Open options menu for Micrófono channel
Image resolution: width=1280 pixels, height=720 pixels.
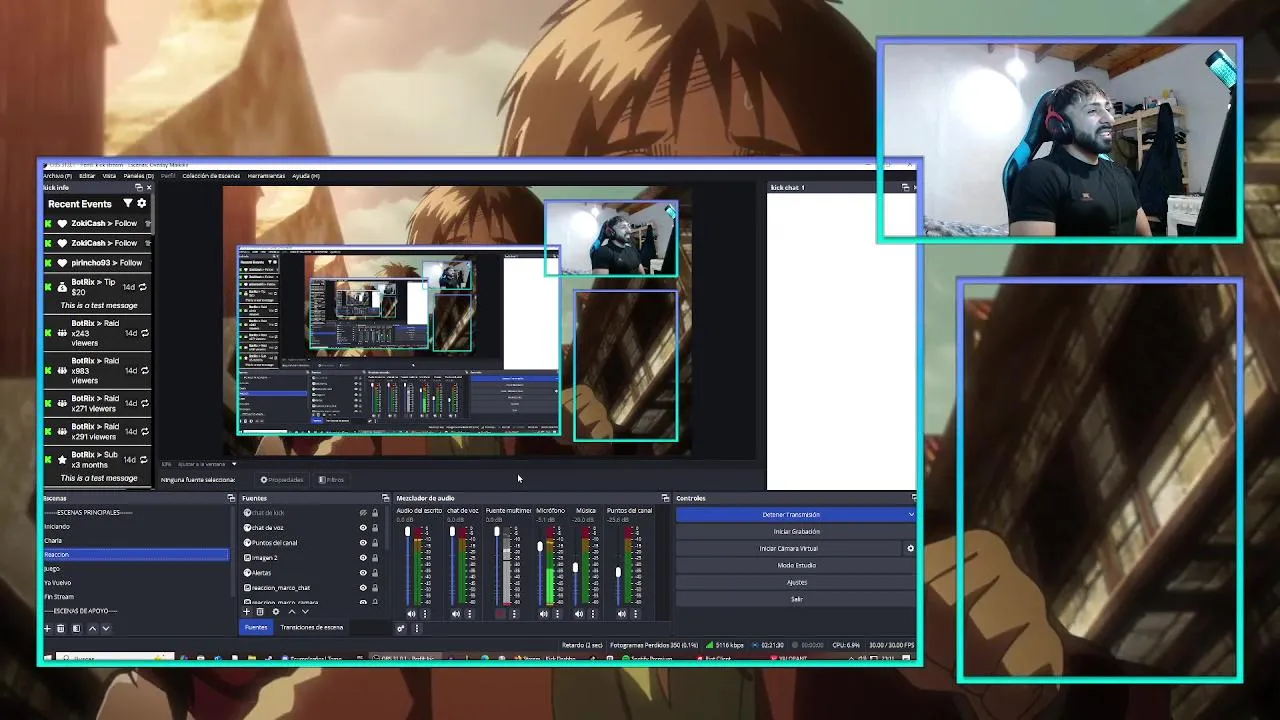(557, 614)
